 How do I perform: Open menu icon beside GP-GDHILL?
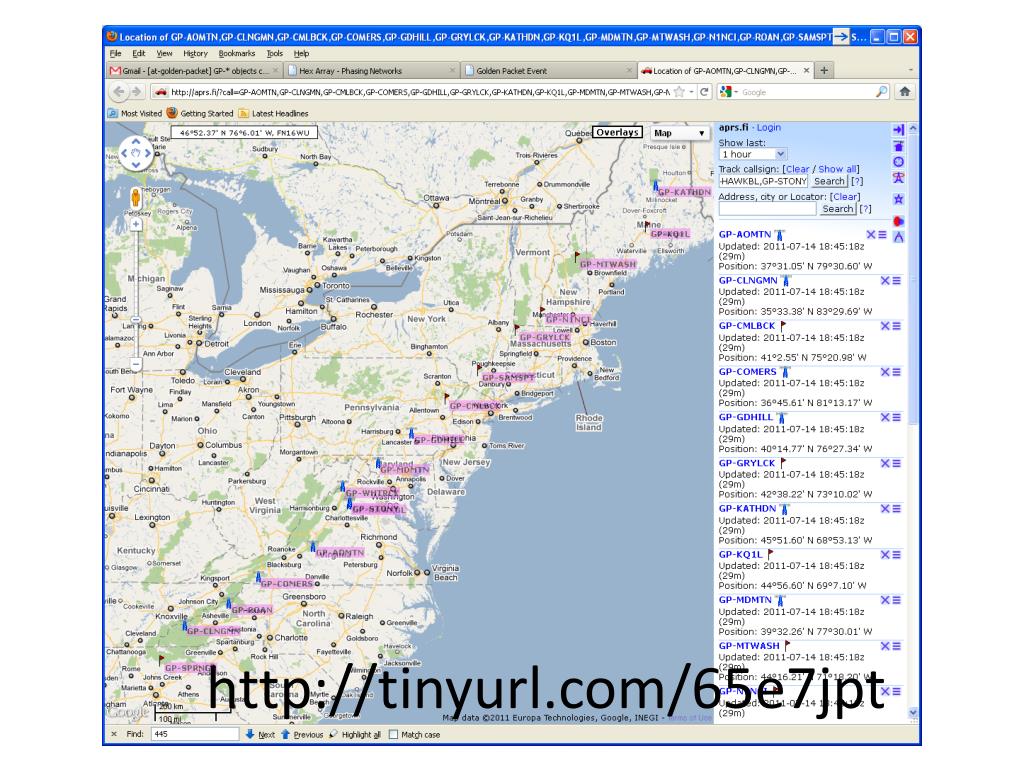(896, 417)
